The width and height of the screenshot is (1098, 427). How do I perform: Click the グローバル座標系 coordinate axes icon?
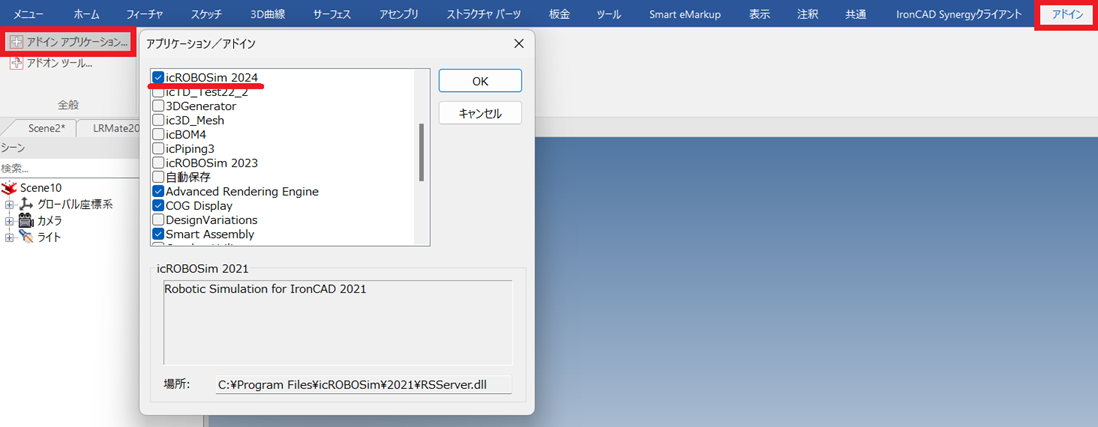click(26, 204)
